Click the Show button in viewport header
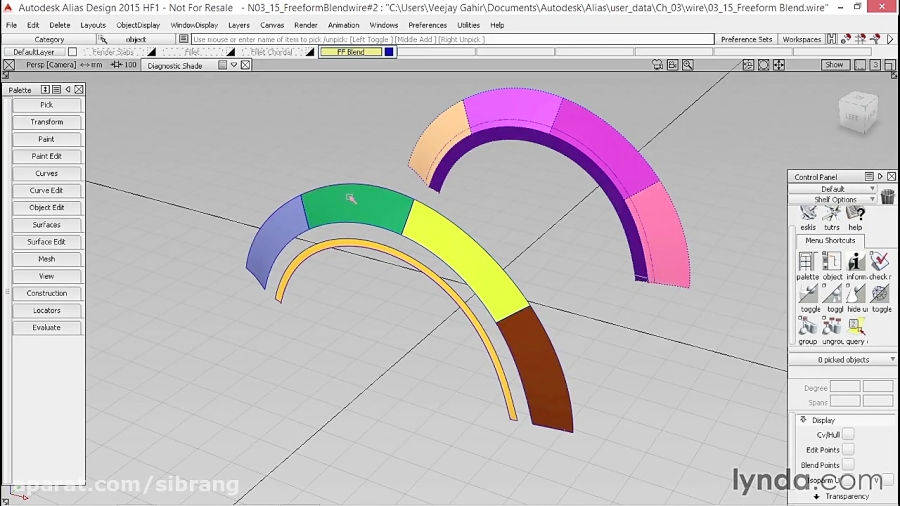This screenshot has width=900, height=506. tap(834, 65)
